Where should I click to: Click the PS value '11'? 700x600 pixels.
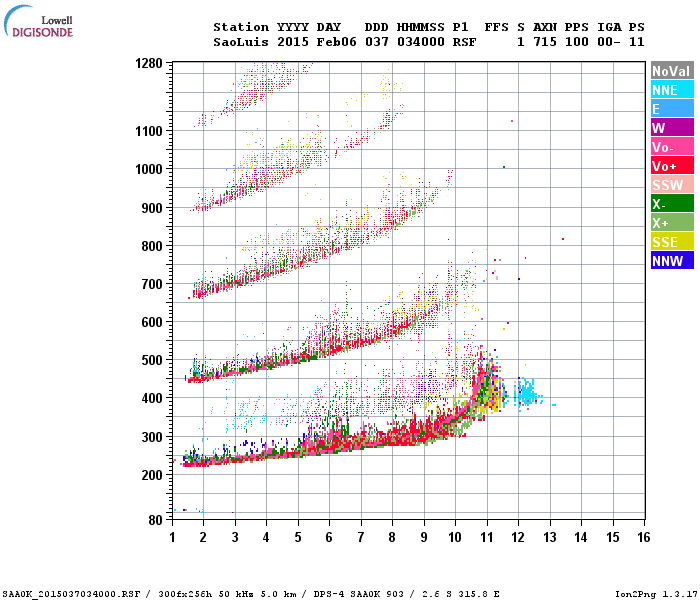(x=637, y=42)
